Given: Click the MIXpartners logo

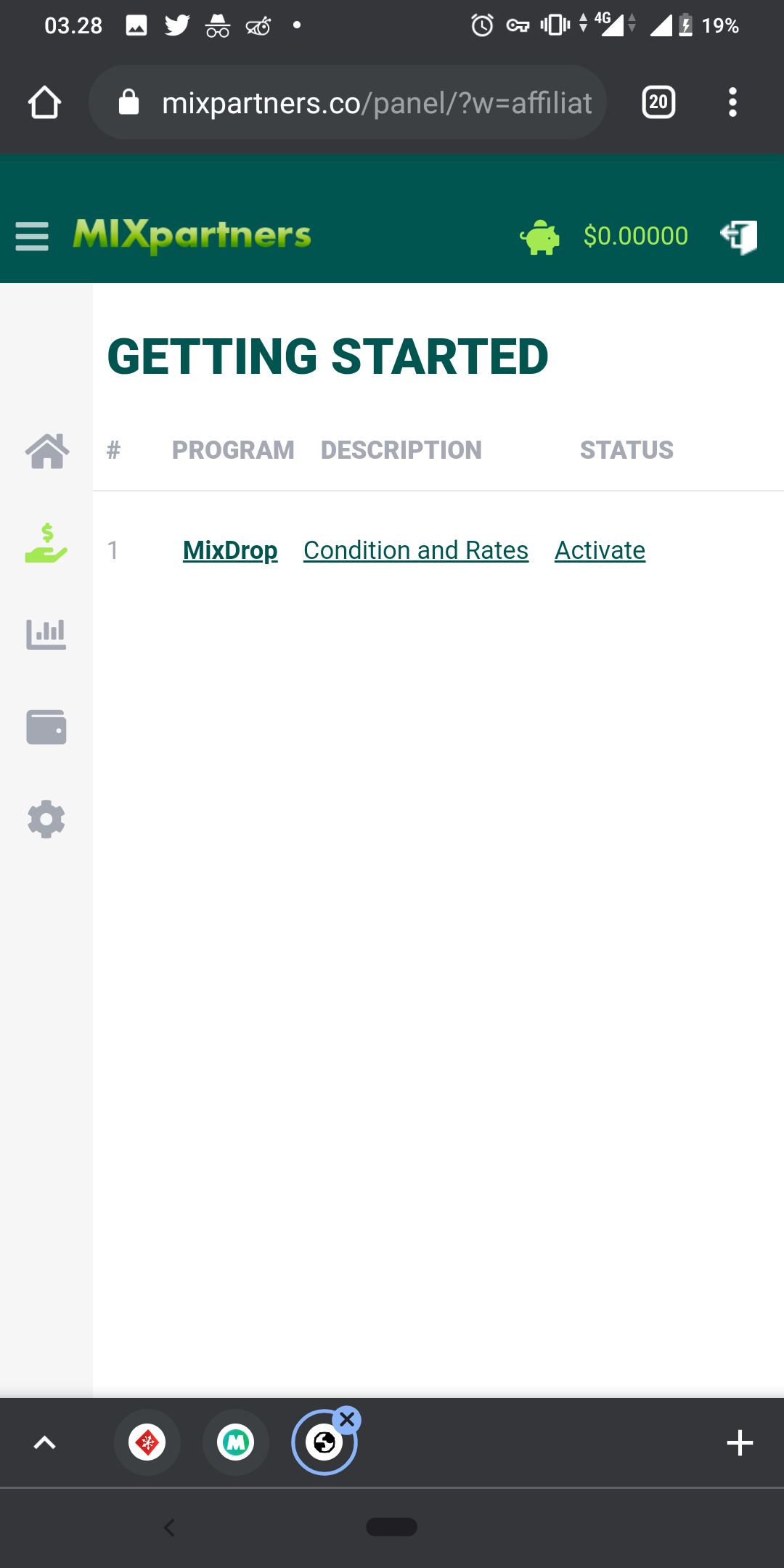Looking at the screenshot, I should (192, 235).
